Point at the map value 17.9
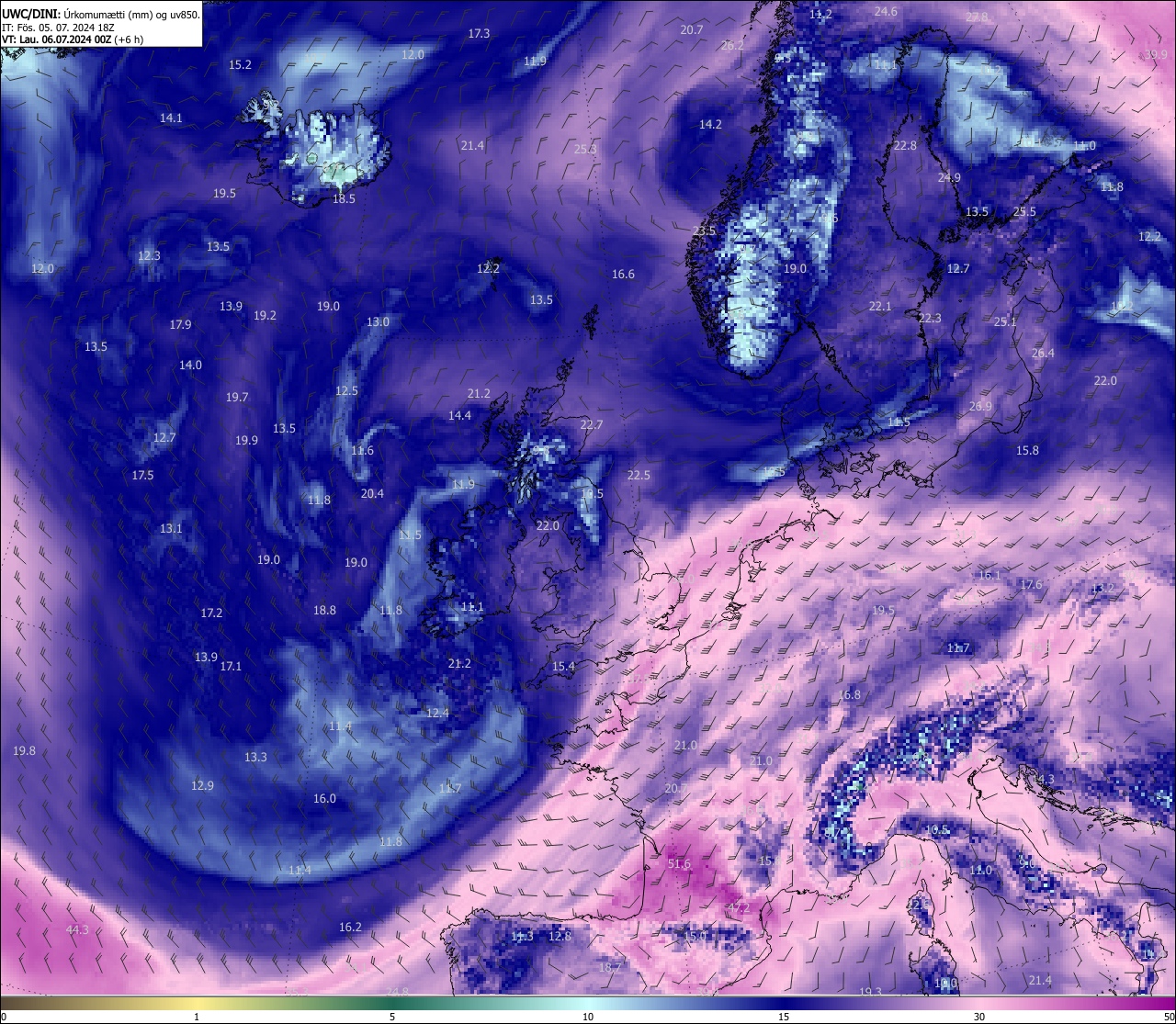Viewport: 1176px width, 1024px height. click(180, 325)
